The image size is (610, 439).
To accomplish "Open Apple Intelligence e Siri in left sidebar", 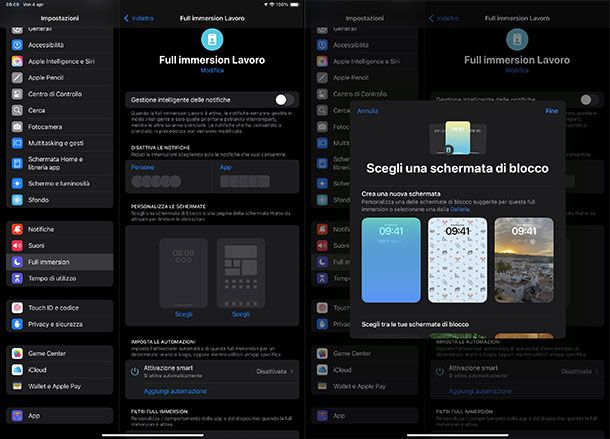I will [x=60, y=61].
